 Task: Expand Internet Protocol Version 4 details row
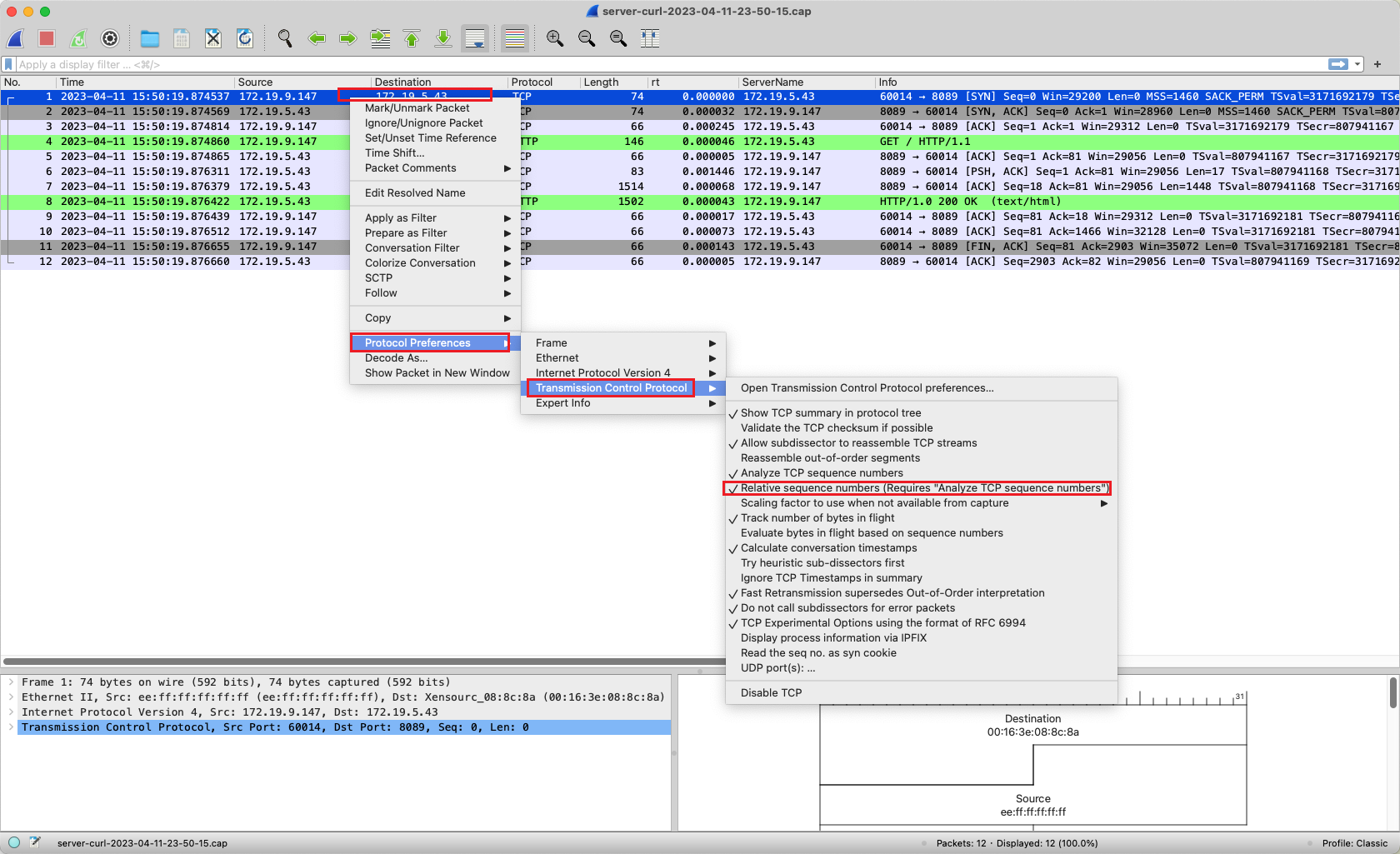coord(11,712)
